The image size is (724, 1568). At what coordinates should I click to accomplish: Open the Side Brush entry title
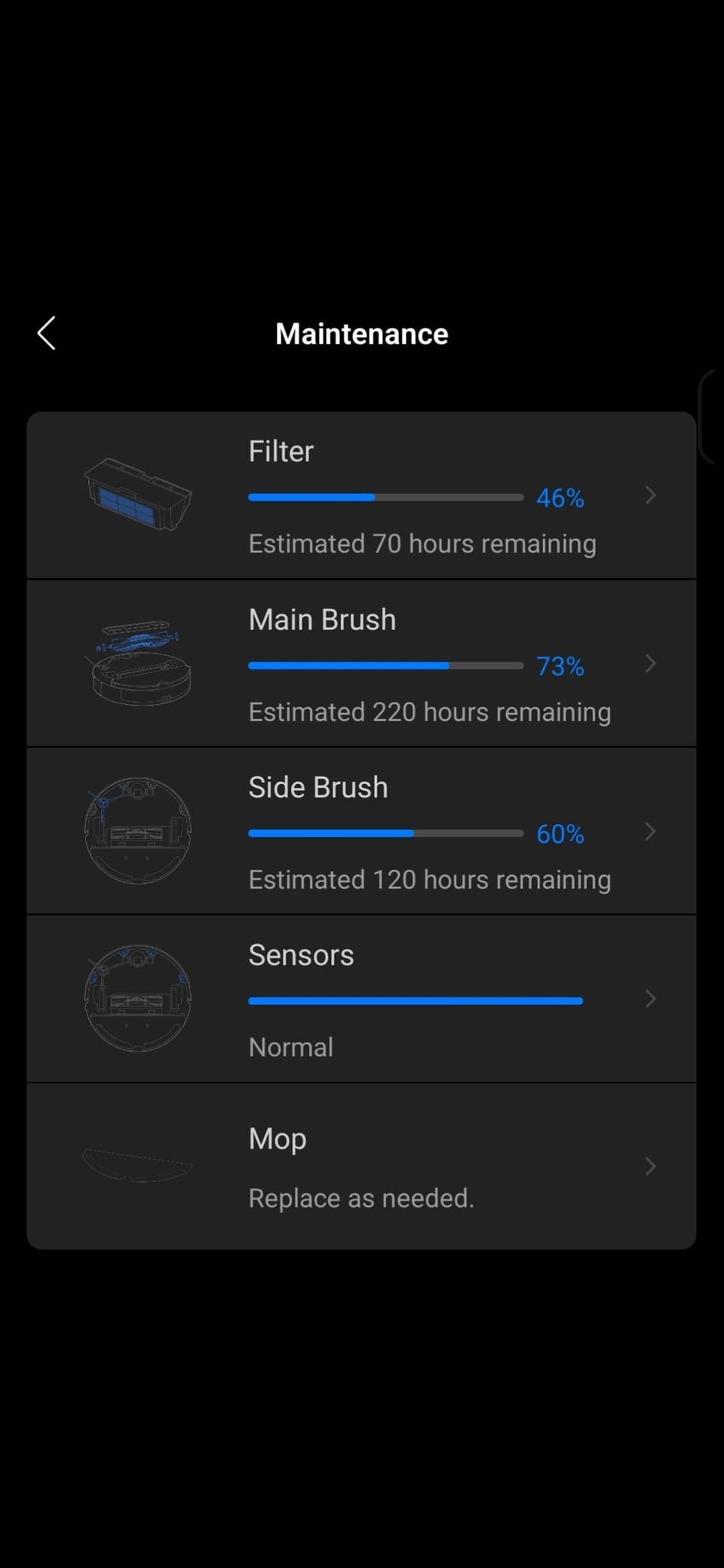point(318,788)
